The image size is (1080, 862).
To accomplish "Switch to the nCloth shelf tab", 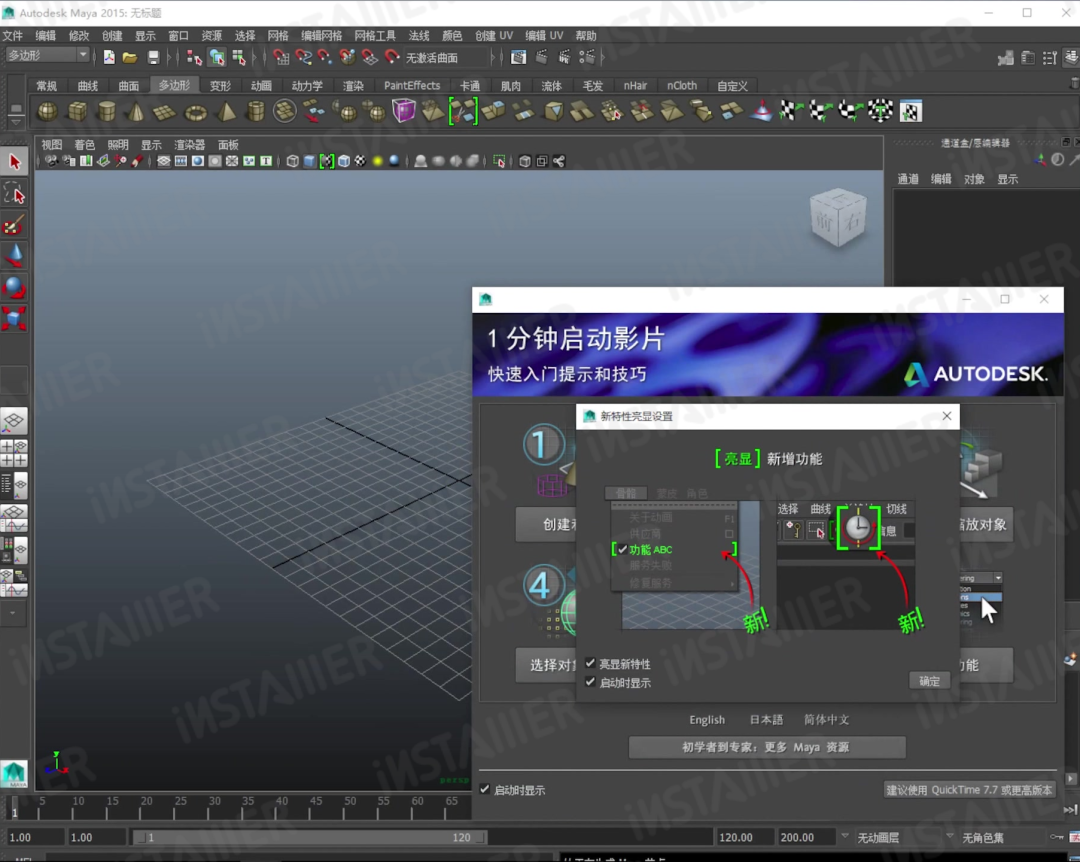I will [682, 85].
